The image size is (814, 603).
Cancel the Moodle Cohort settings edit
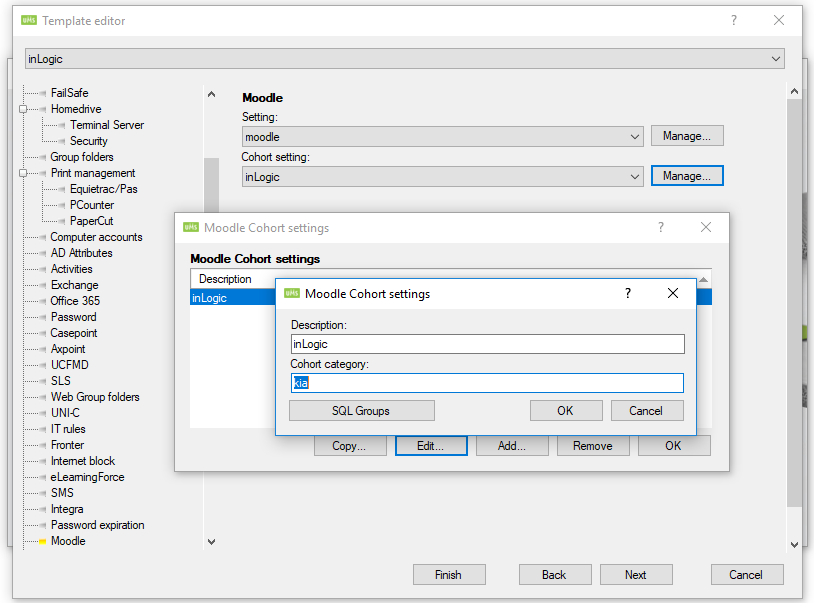(x=646, y=410)
